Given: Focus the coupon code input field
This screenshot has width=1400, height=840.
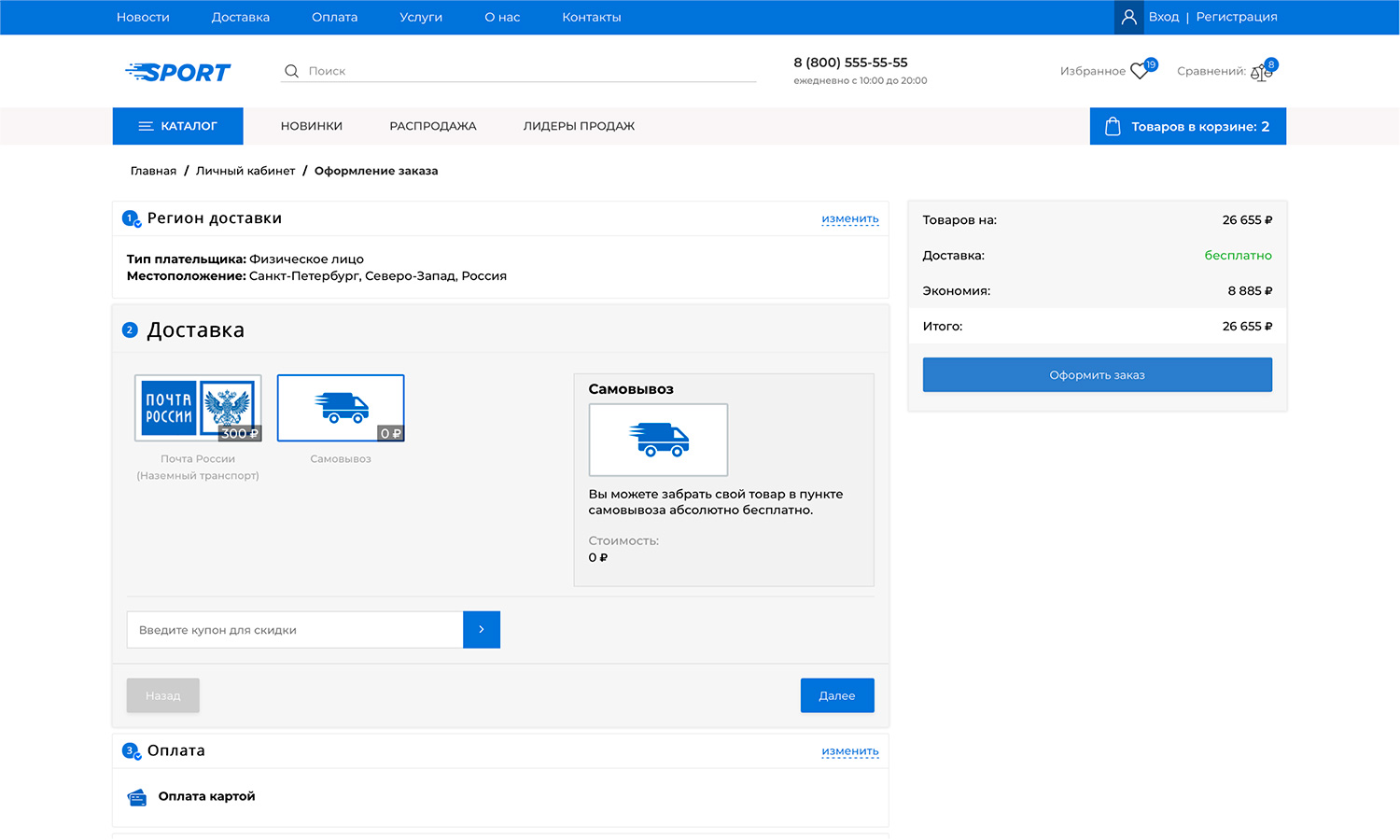Looking at the screenshot, I should (x=295, y=630).
